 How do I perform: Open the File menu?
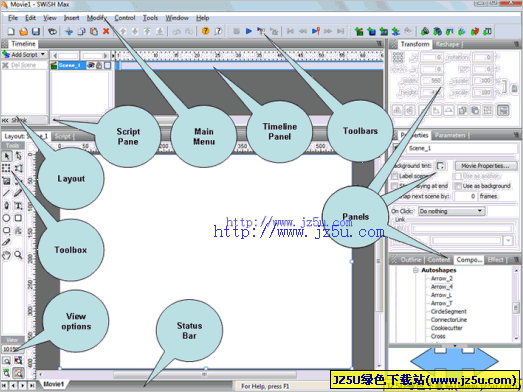tap(13, 18)
